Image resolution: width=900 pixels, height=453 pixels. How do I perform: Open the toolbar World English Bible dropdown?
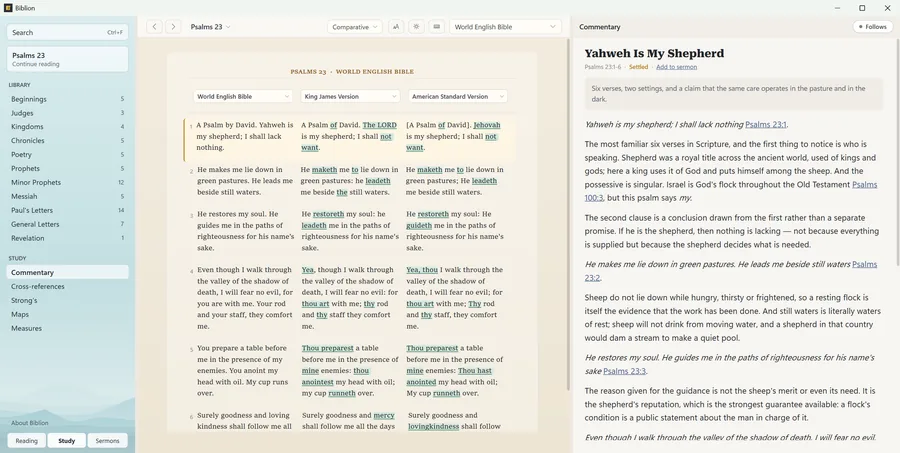(x=505, y=26)
